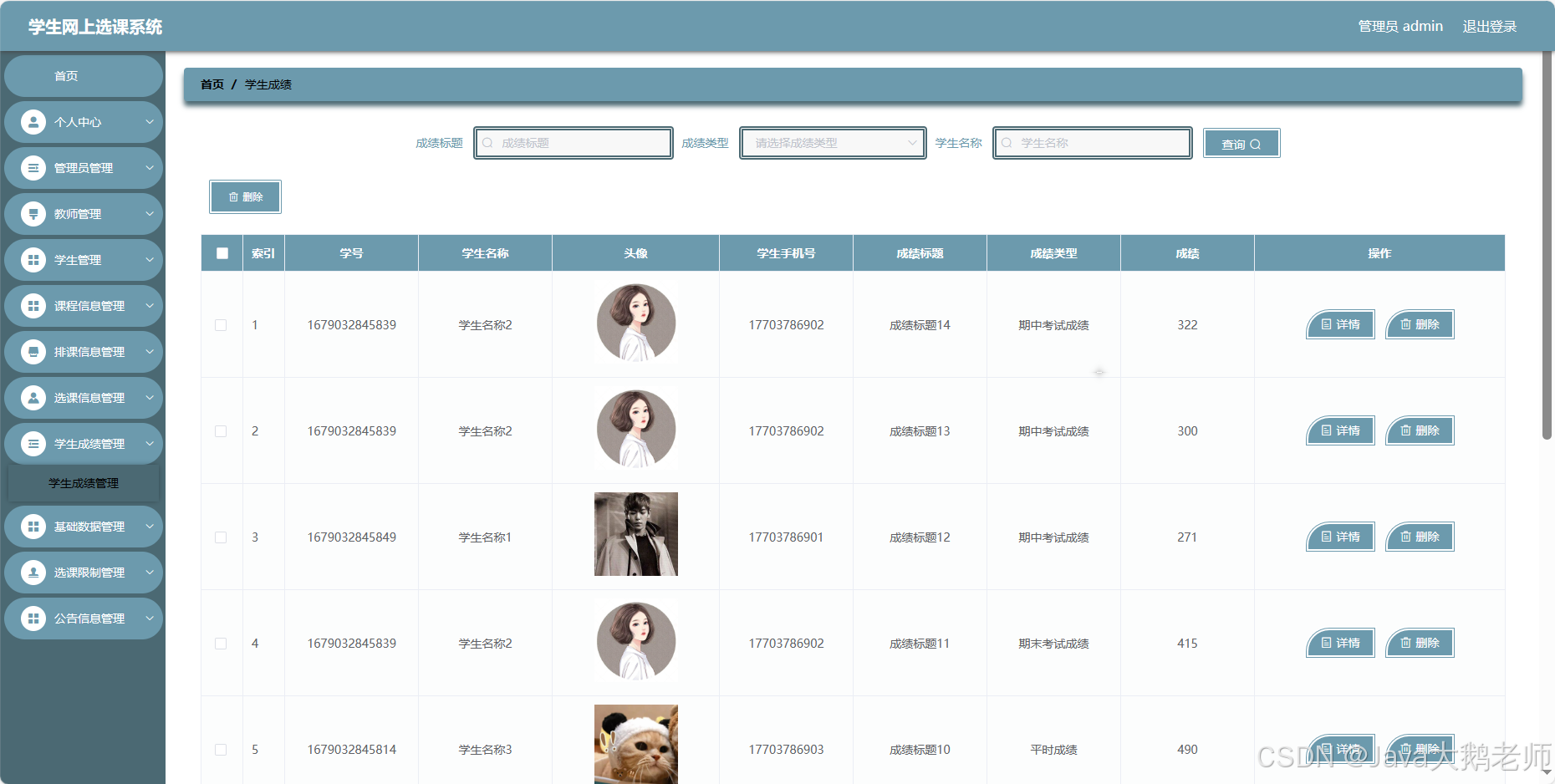Viewport: 1555px width, 784px height.
Task: Check the checkbox for row index 4
Action: (x=221, y=644)
